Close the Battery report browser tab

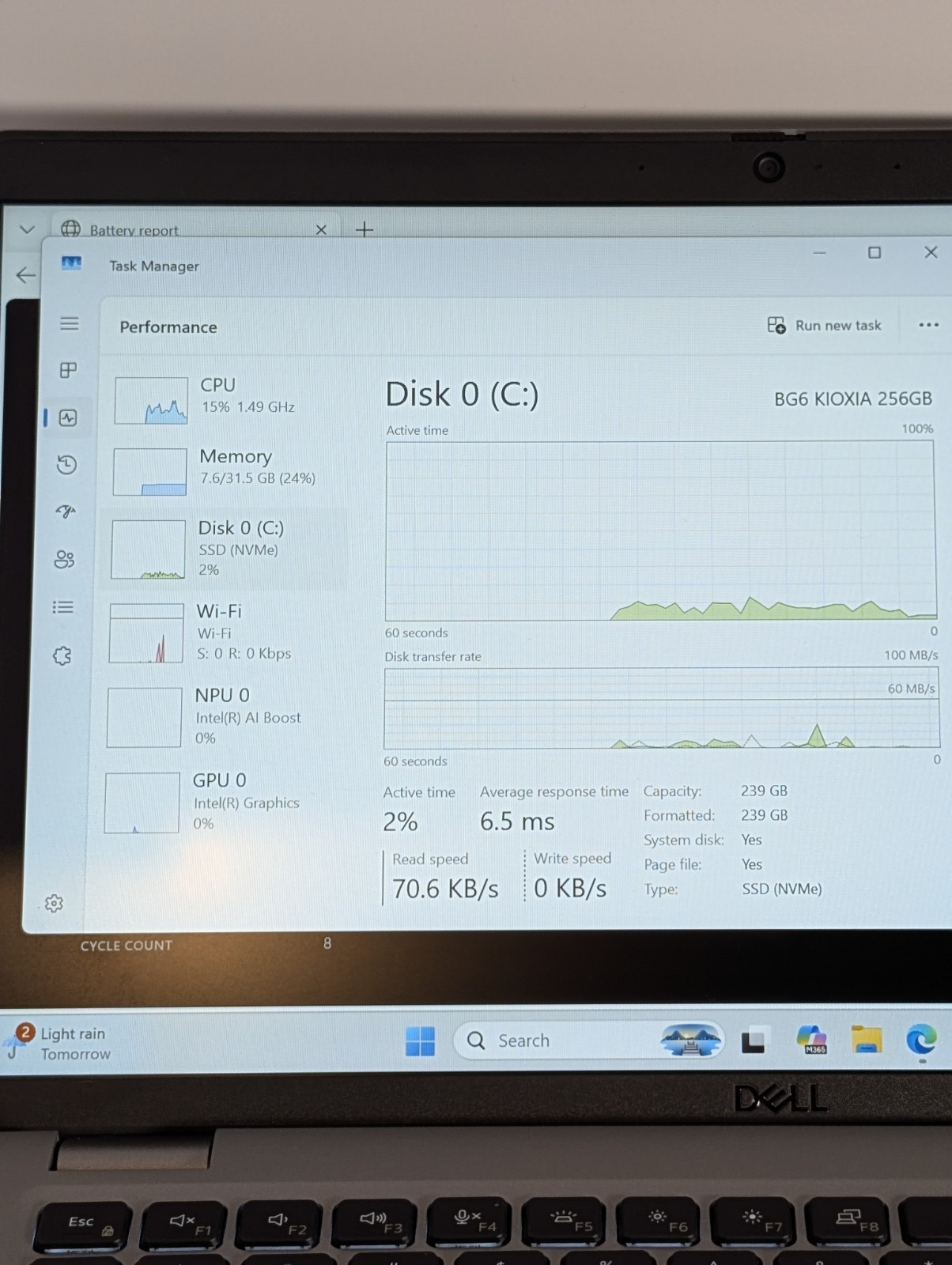tap(321, 230)
